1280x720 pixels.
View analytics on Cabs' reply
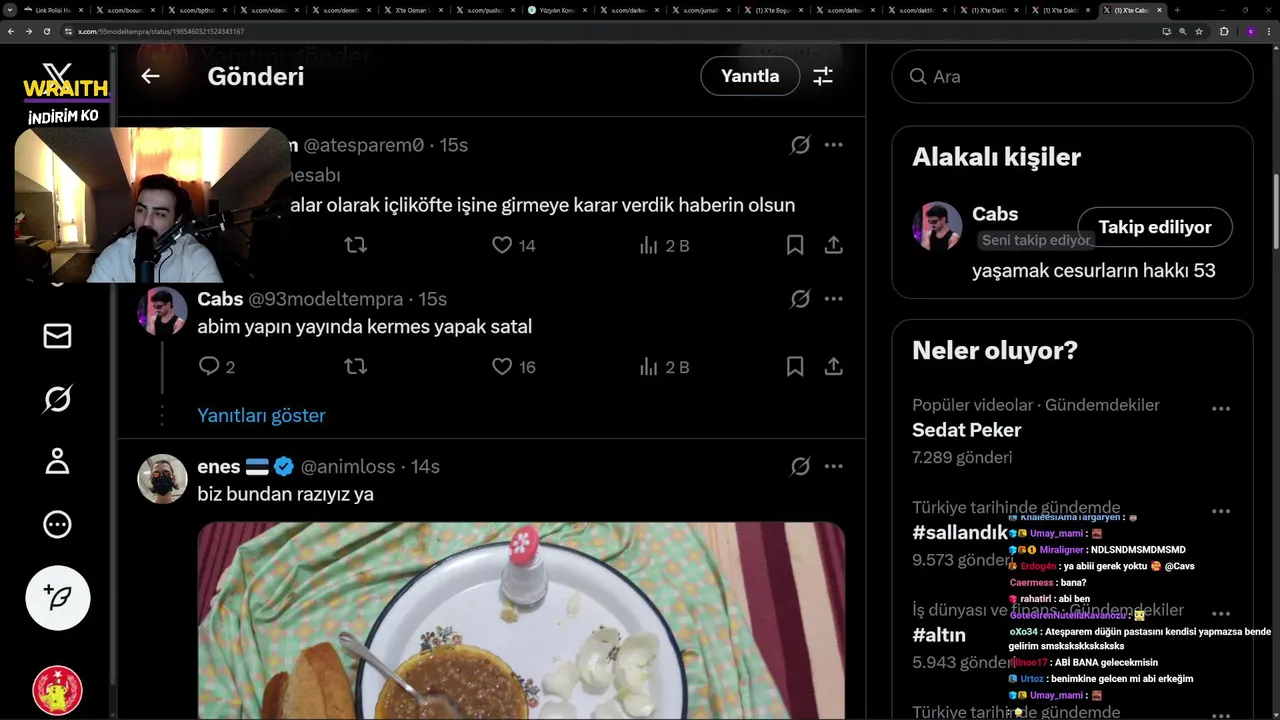click(x=664, y=367)
